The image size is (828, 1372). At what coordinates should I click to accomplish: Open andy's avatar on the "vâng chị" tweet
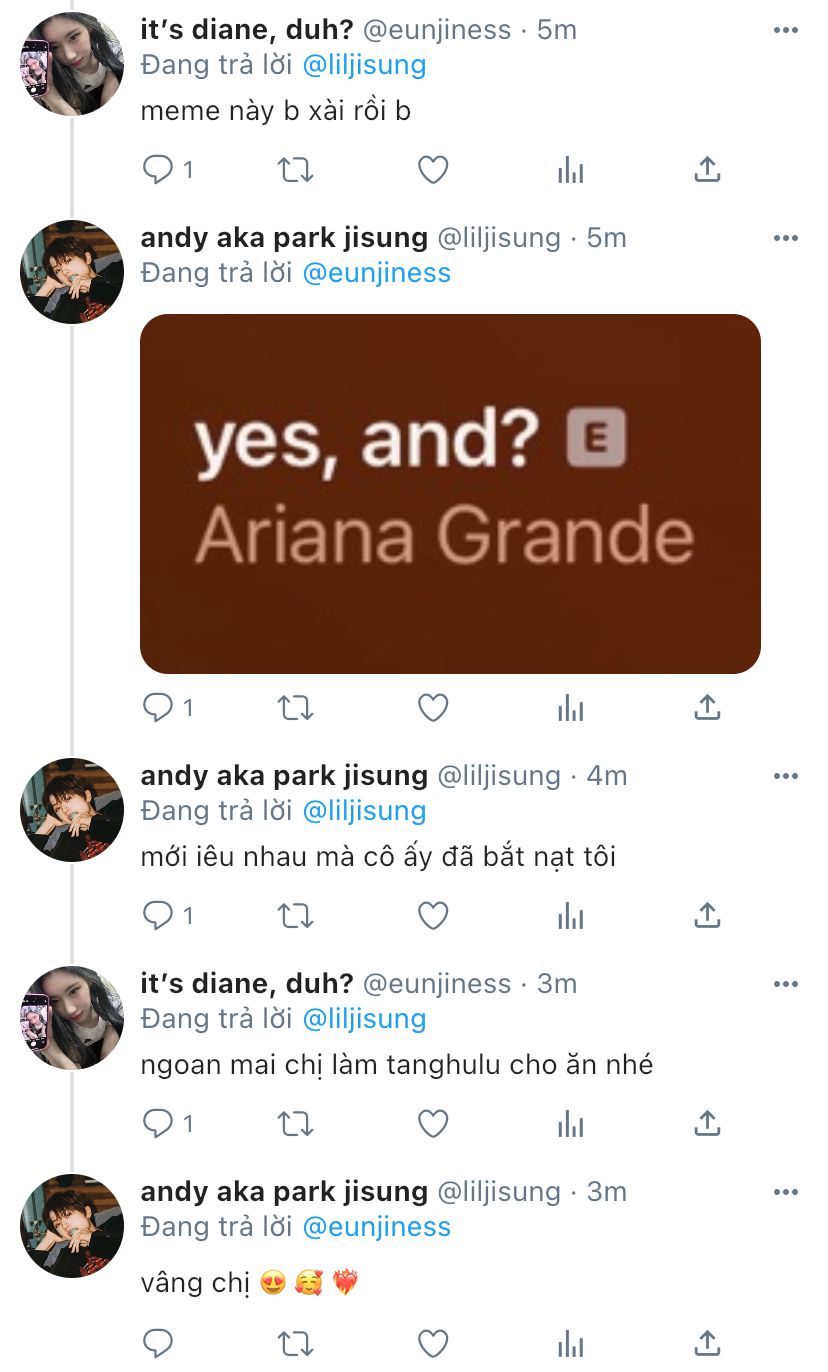(x=71, y=1225)
